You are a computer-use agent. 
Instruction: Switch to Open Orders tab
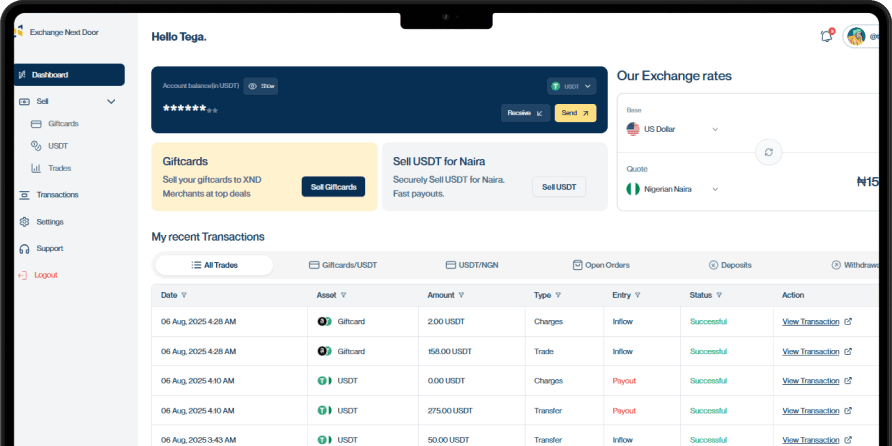click(601, 265)
